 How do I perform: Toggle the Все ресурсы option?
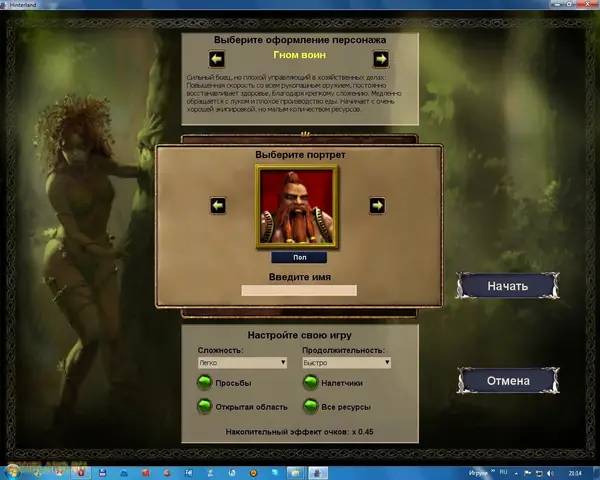(310, 407)
